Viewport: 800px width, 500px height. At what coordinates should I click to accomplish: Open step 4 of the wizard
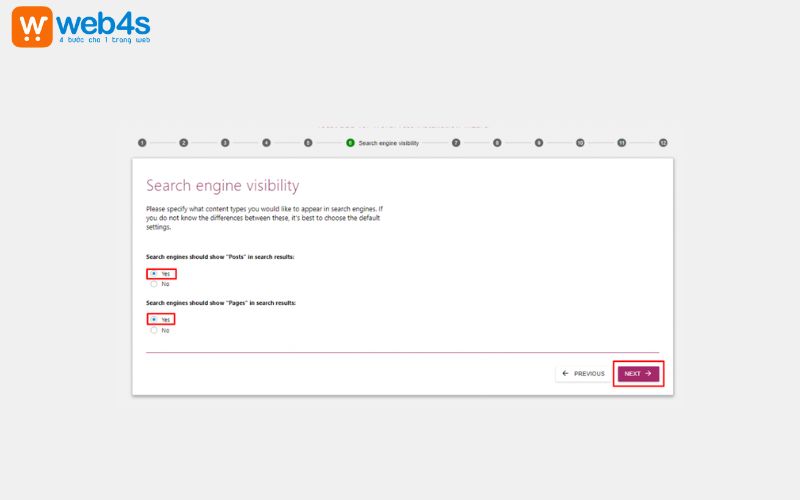coord(266,143)
